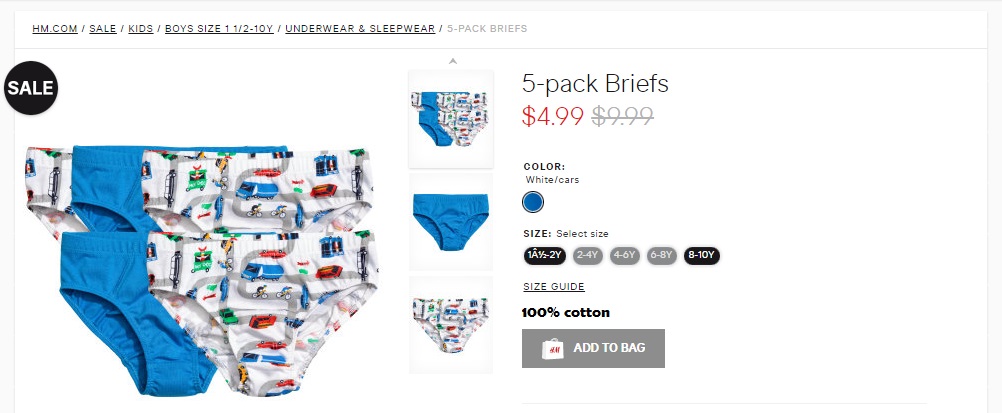The height and width of the screenshot is (413, 1002).
Task: Choose size 6-8Y
Action: [661, 255]
